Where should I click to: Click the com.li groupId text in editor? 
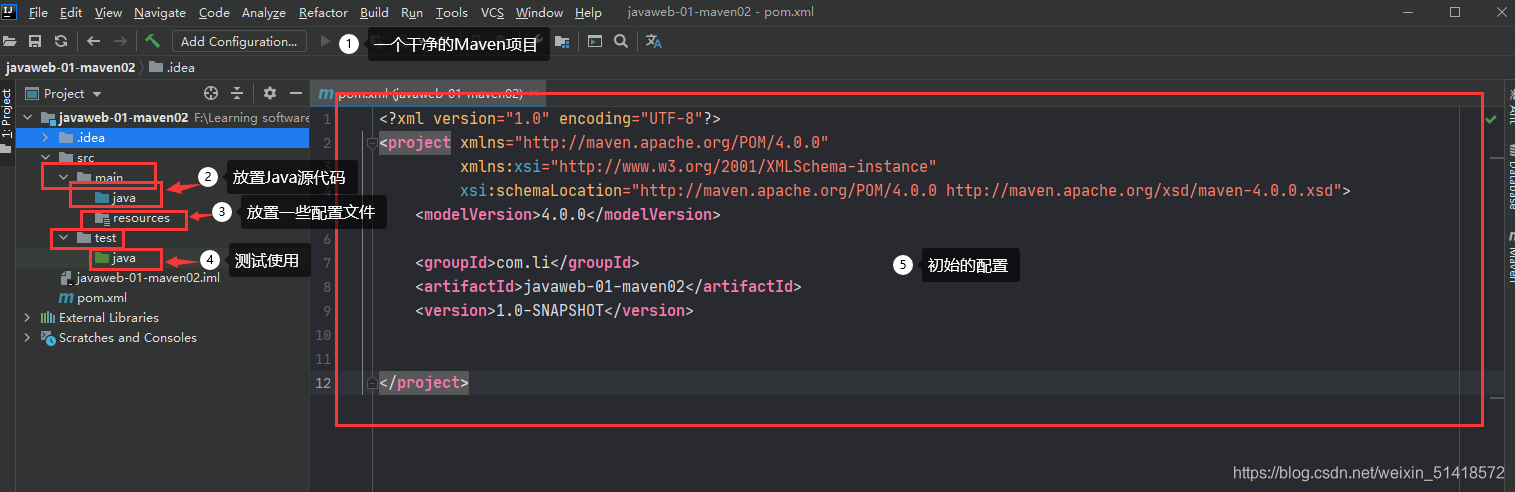coord(523,263)
